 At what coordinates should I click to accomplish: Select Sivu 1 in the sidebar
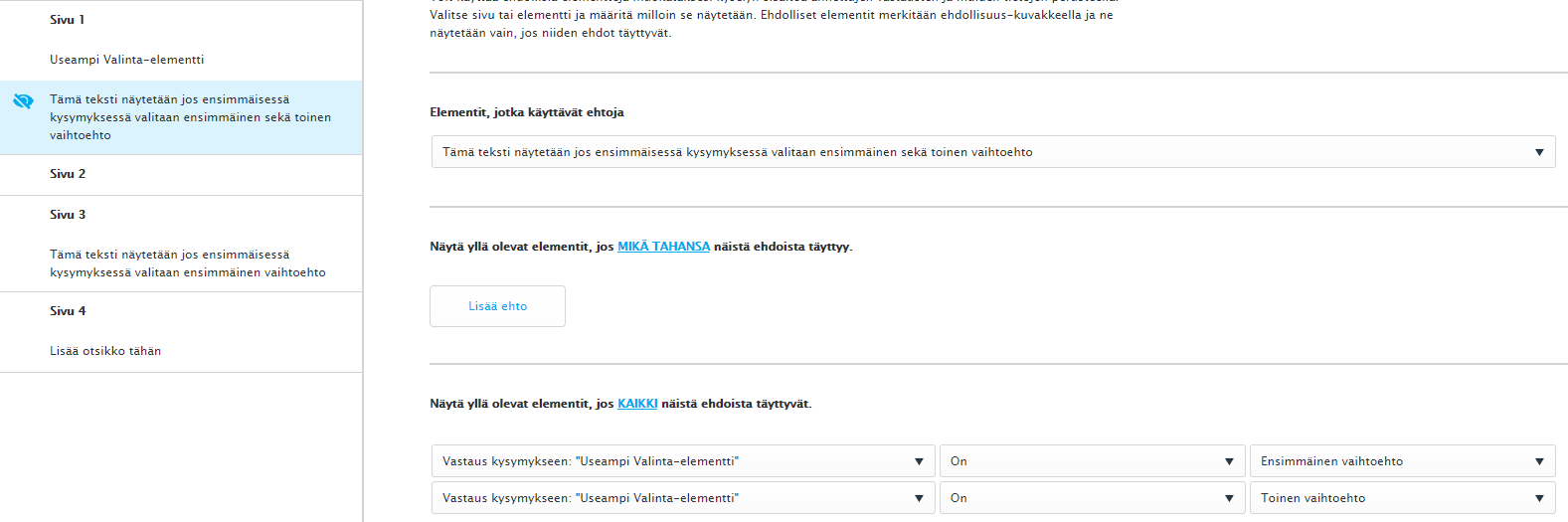68,20
